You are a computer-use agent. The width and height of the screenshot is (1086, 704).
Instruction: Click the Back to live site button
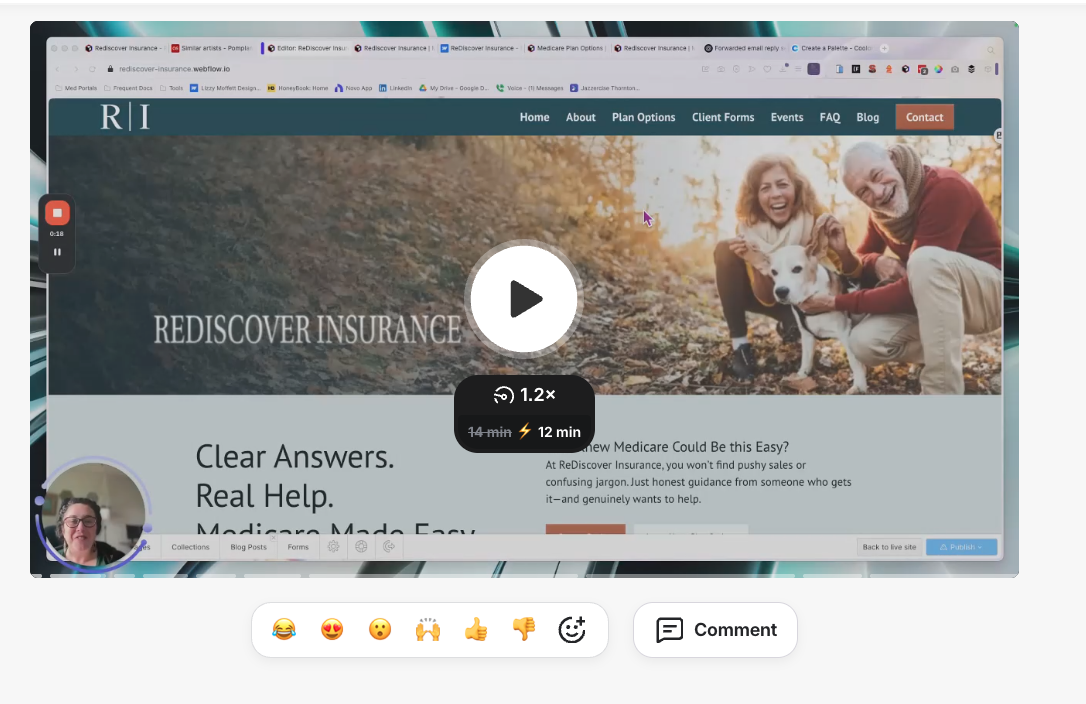(889, 547)
